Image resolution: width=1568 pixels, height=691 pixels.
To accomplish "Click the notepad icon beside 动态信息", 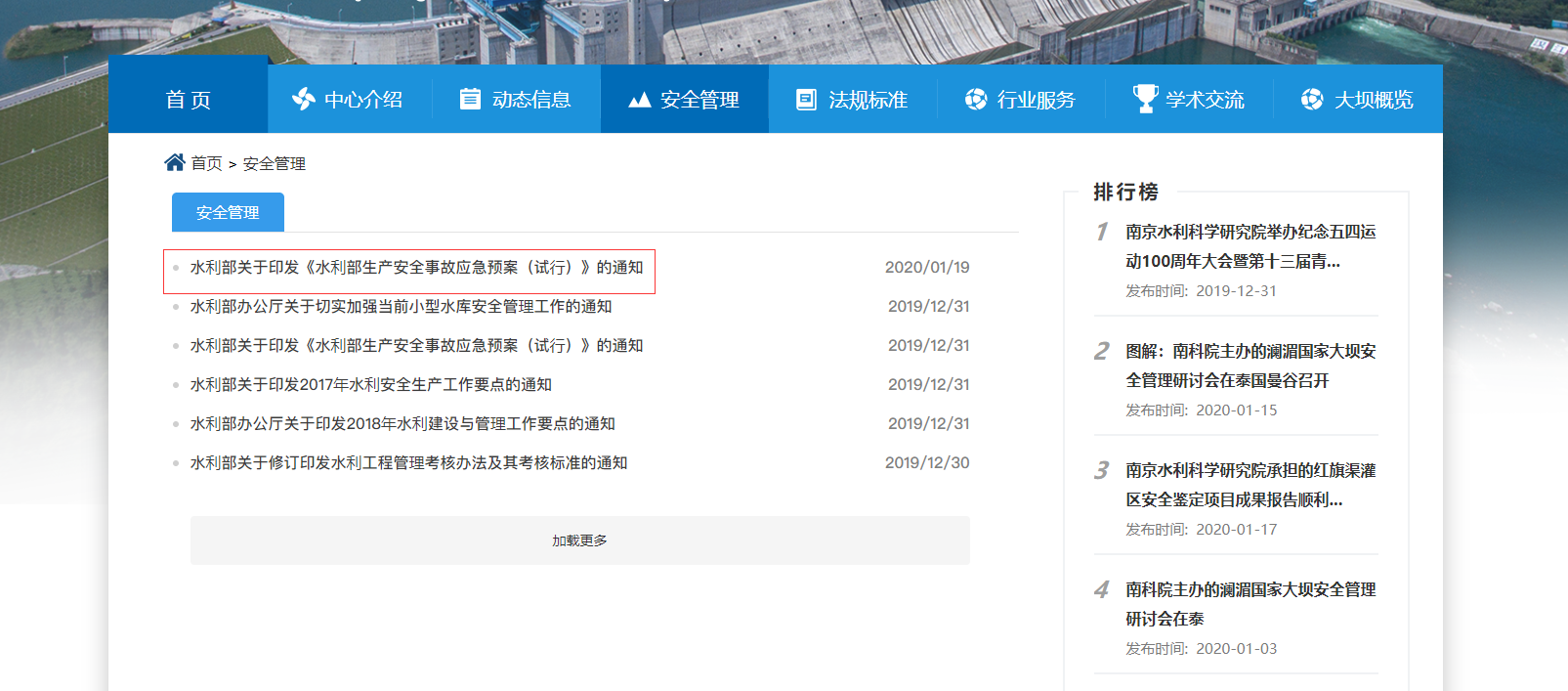I will (x=470, y=99).
